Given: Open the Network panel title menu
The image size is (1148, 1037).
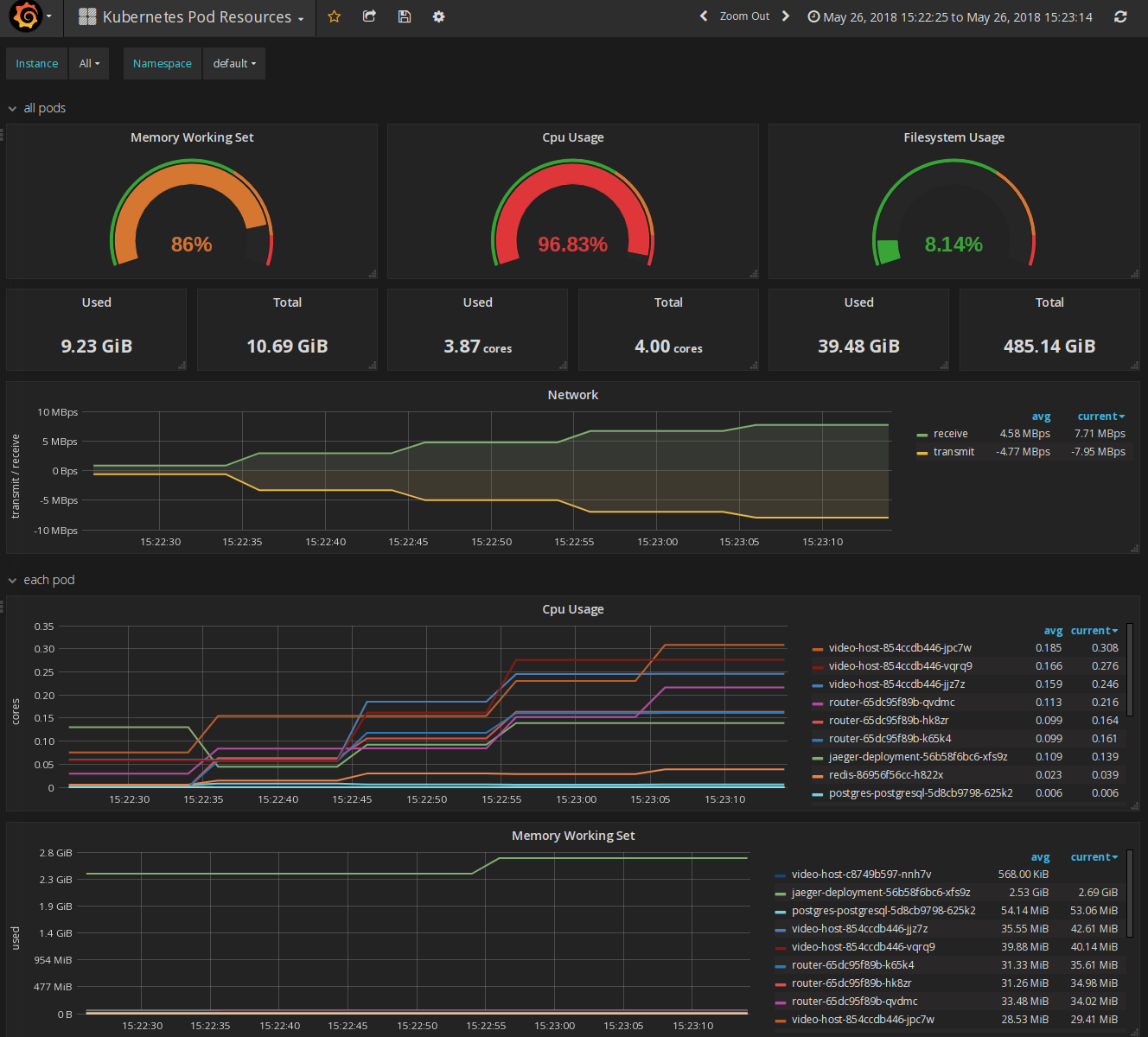Looking at the screenshot, I should click(573, 395).
